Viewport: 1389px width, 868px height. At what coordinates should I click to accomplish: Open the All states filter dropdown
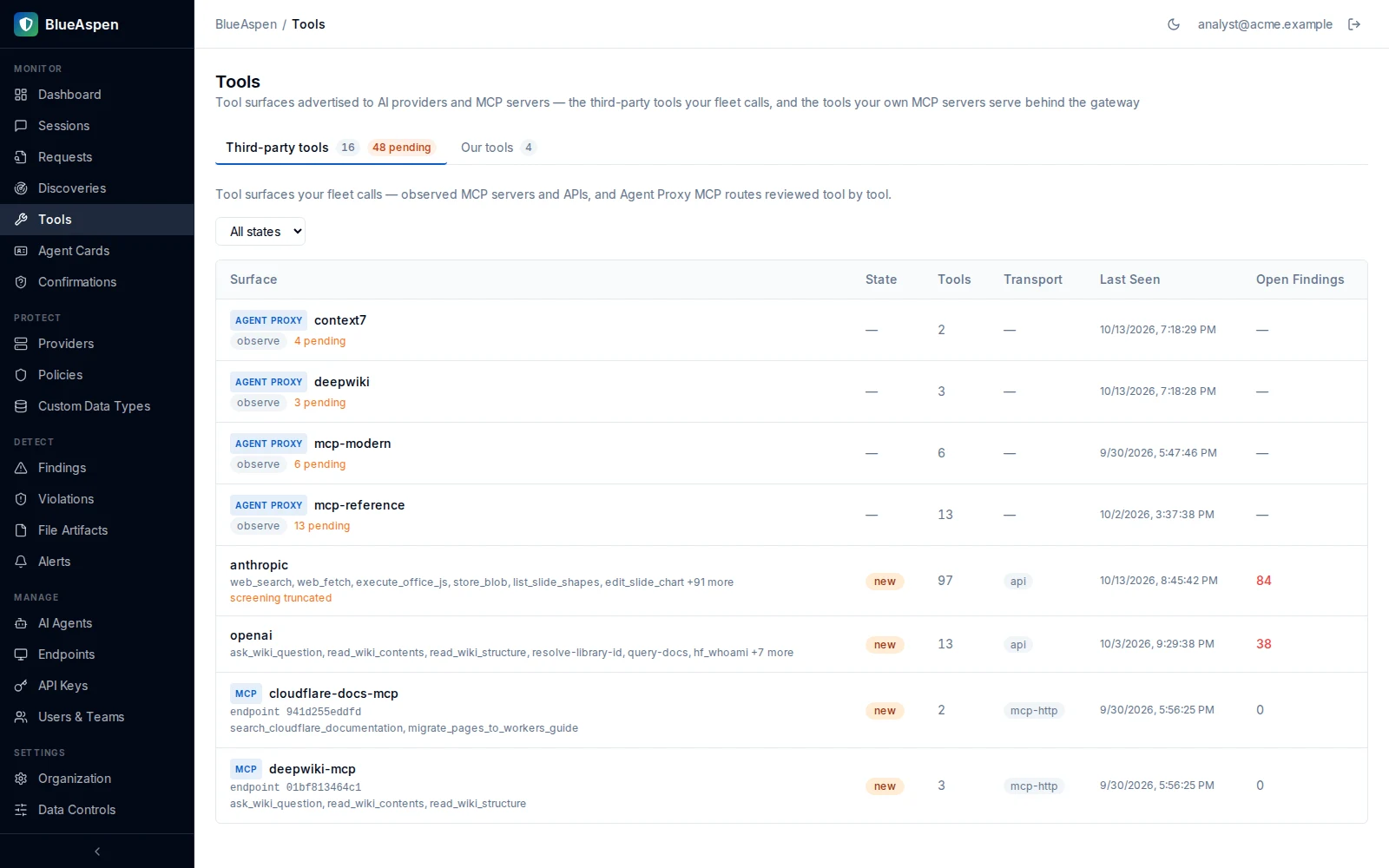coord(260,232)
